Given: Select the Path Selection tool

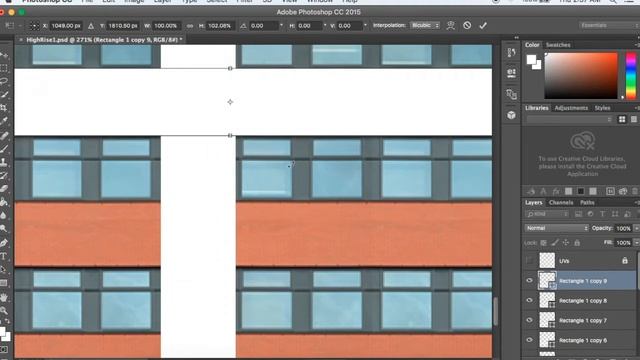Looking at the screenshot, I should pos(4,270).
